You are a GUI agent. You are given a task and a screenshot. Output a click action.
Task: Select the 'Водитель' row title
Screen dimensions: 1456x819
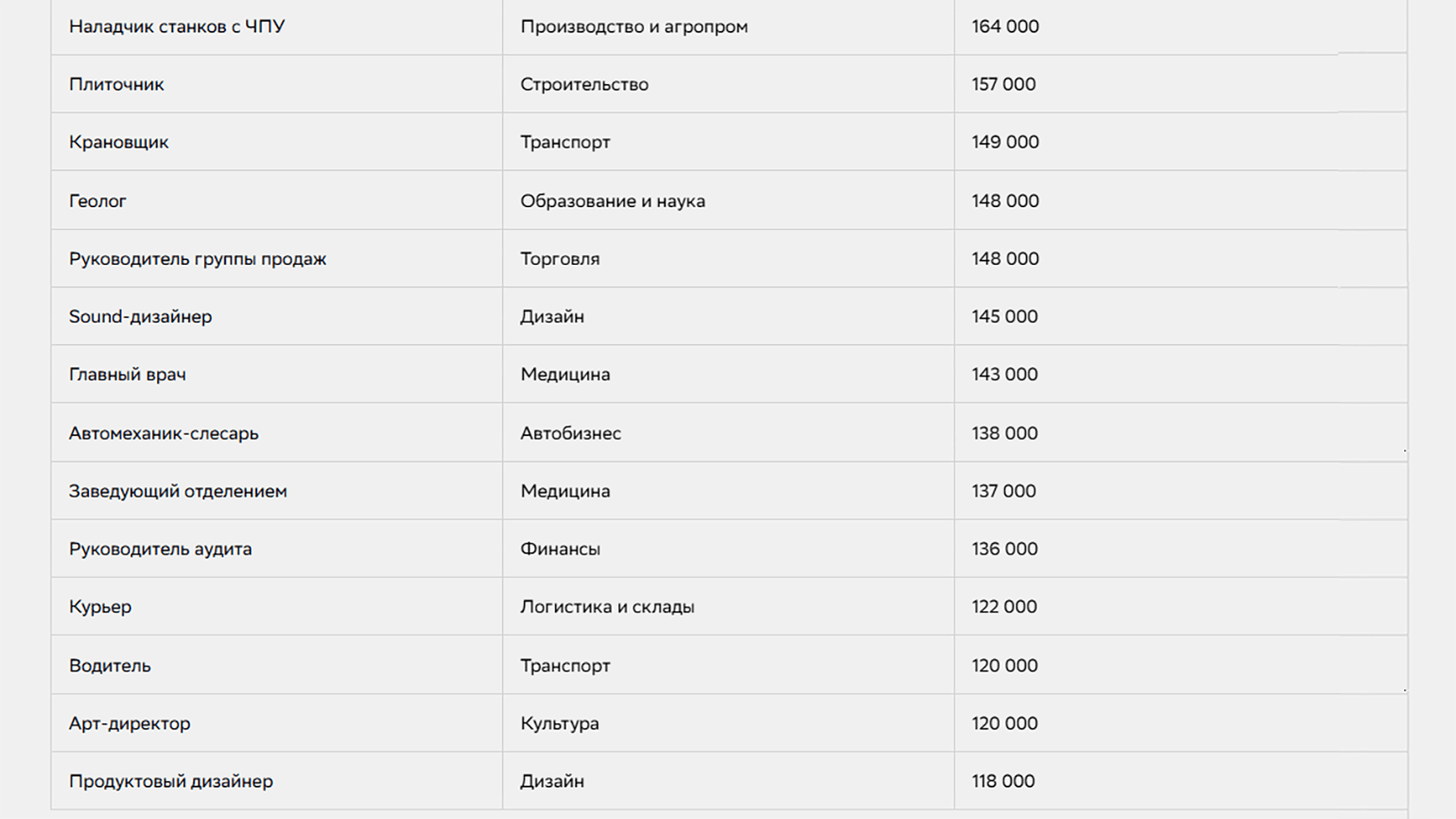[110, 666]
